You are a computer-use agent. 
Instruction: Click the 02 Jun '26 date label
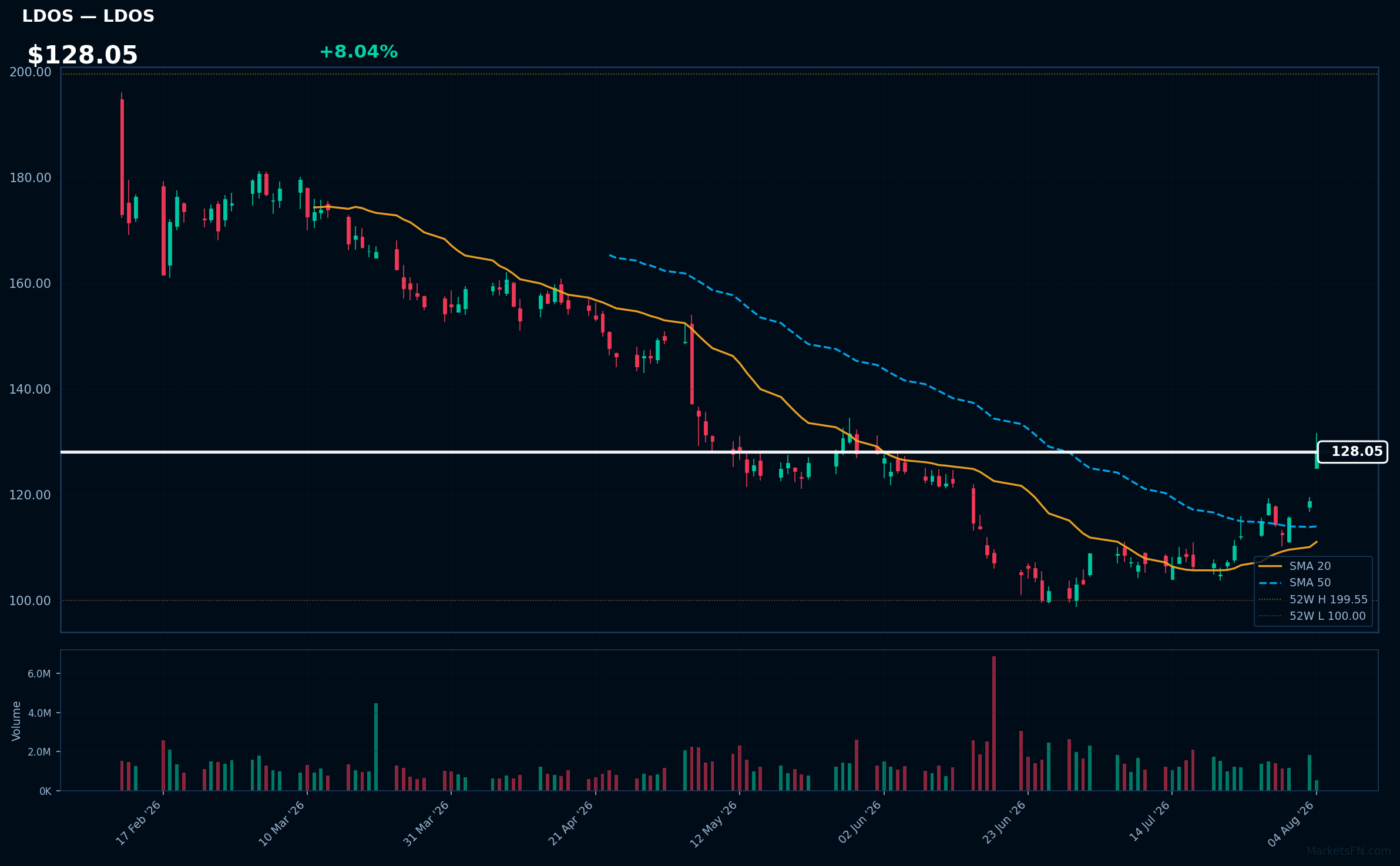coord(860,823)
